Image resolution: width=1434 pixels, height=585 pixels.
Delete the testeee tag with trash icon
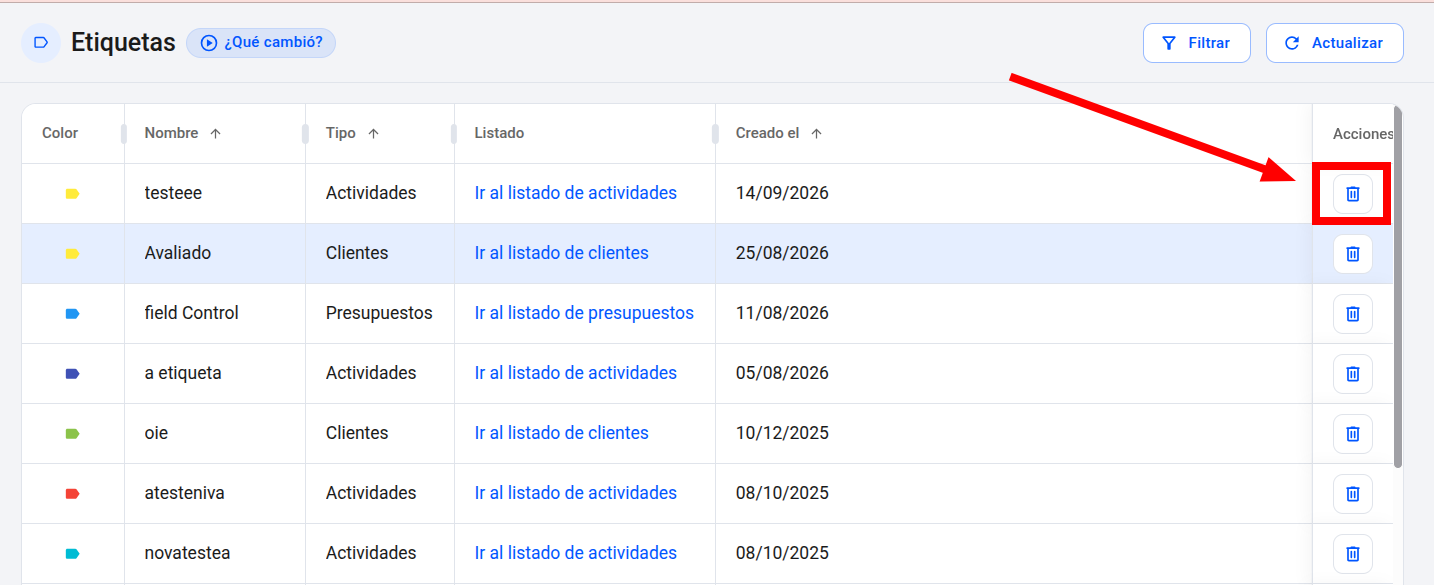[1352, 193]
